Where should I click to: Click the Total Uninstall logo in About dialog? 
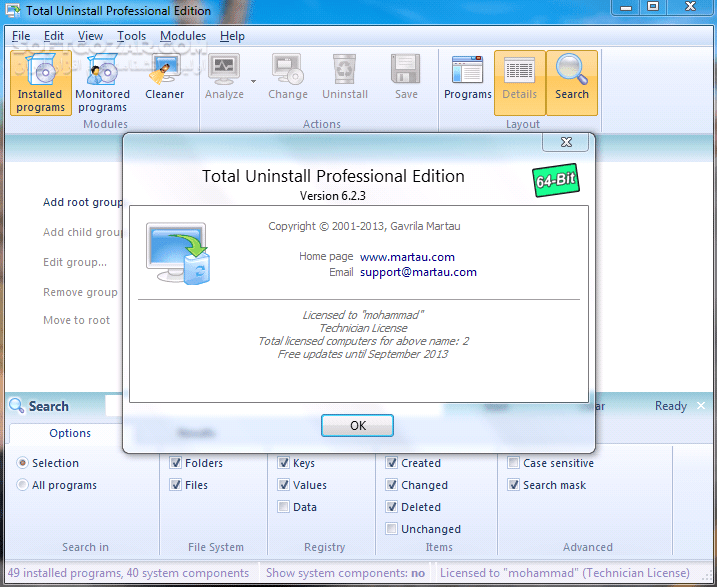[178, 253]
